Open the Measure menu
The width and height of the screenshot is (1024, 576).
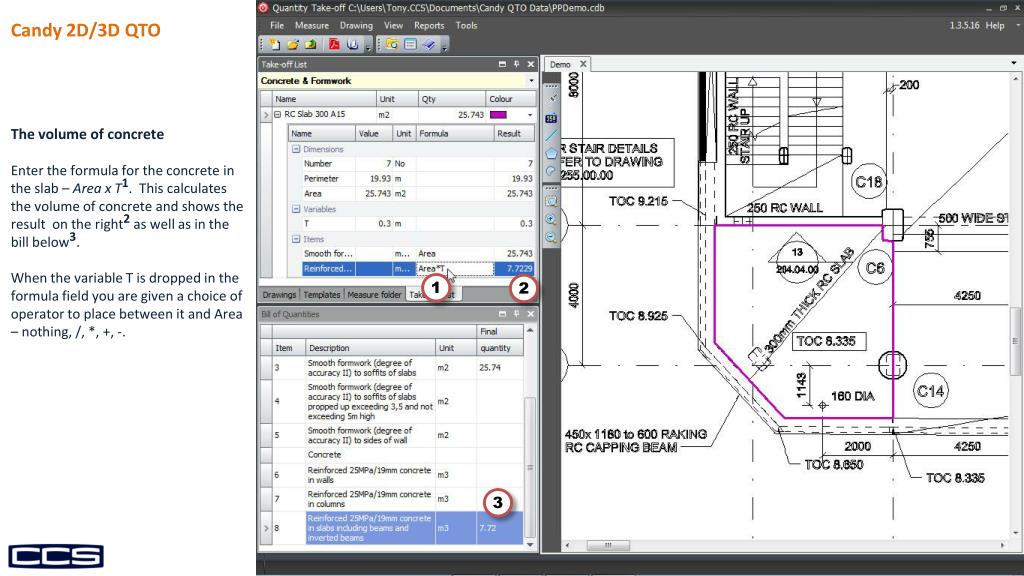tap(312, 25)
